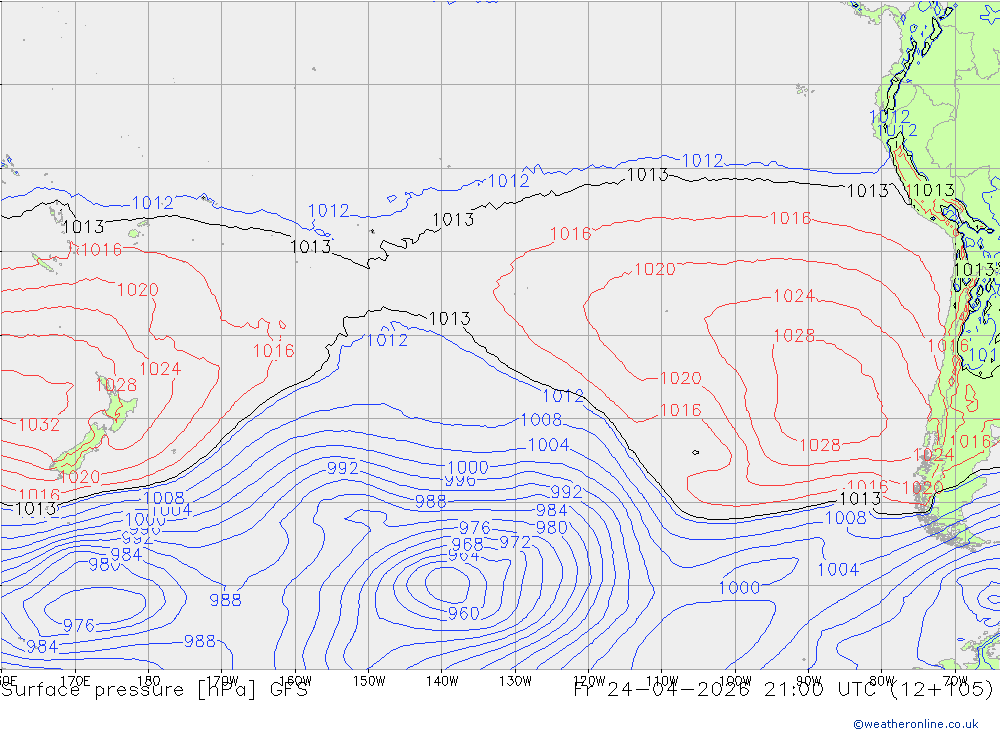
Task: Click the 1032 isobar label
Action: [40, 425]
